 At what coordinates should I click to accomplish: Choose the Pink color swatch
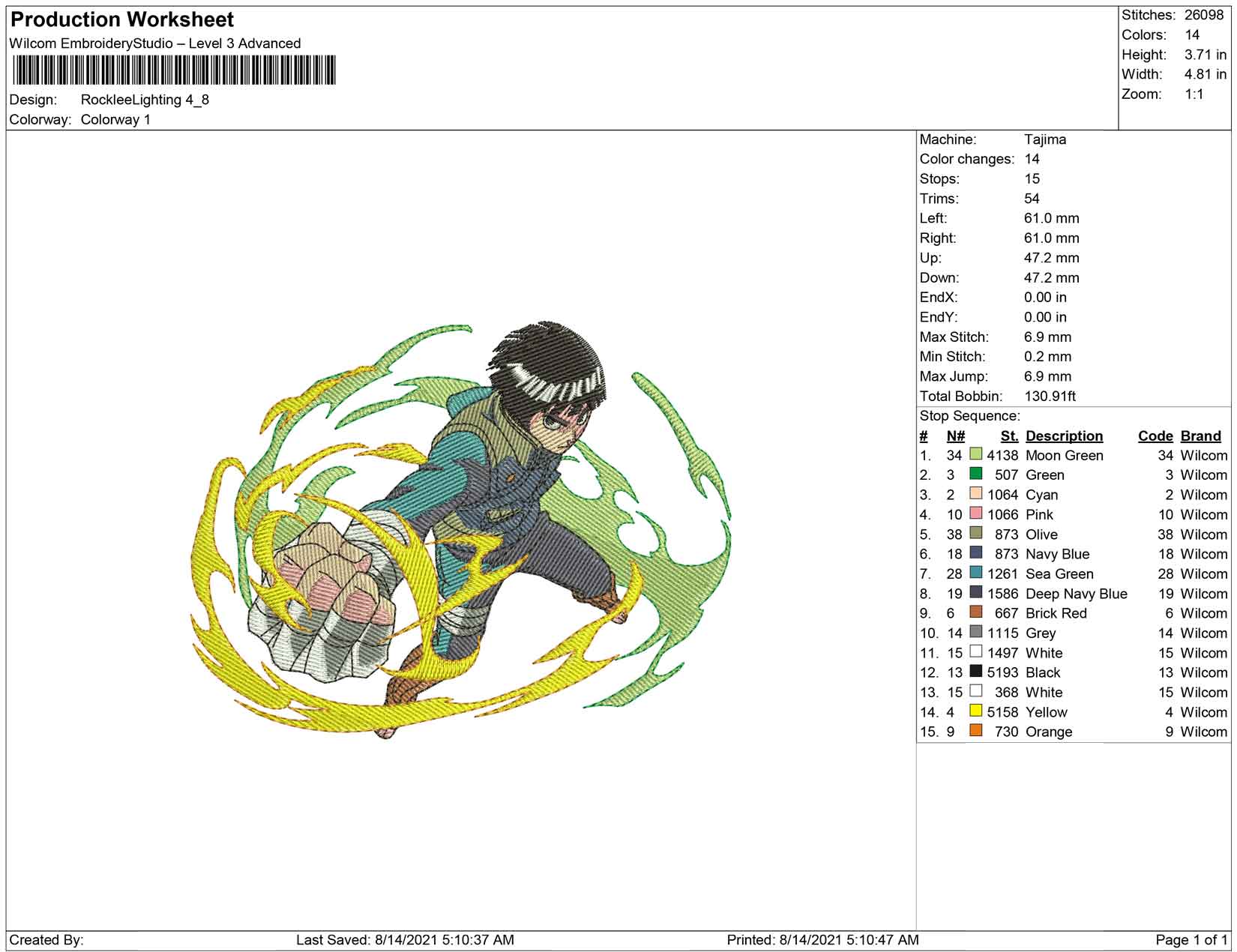975,513
